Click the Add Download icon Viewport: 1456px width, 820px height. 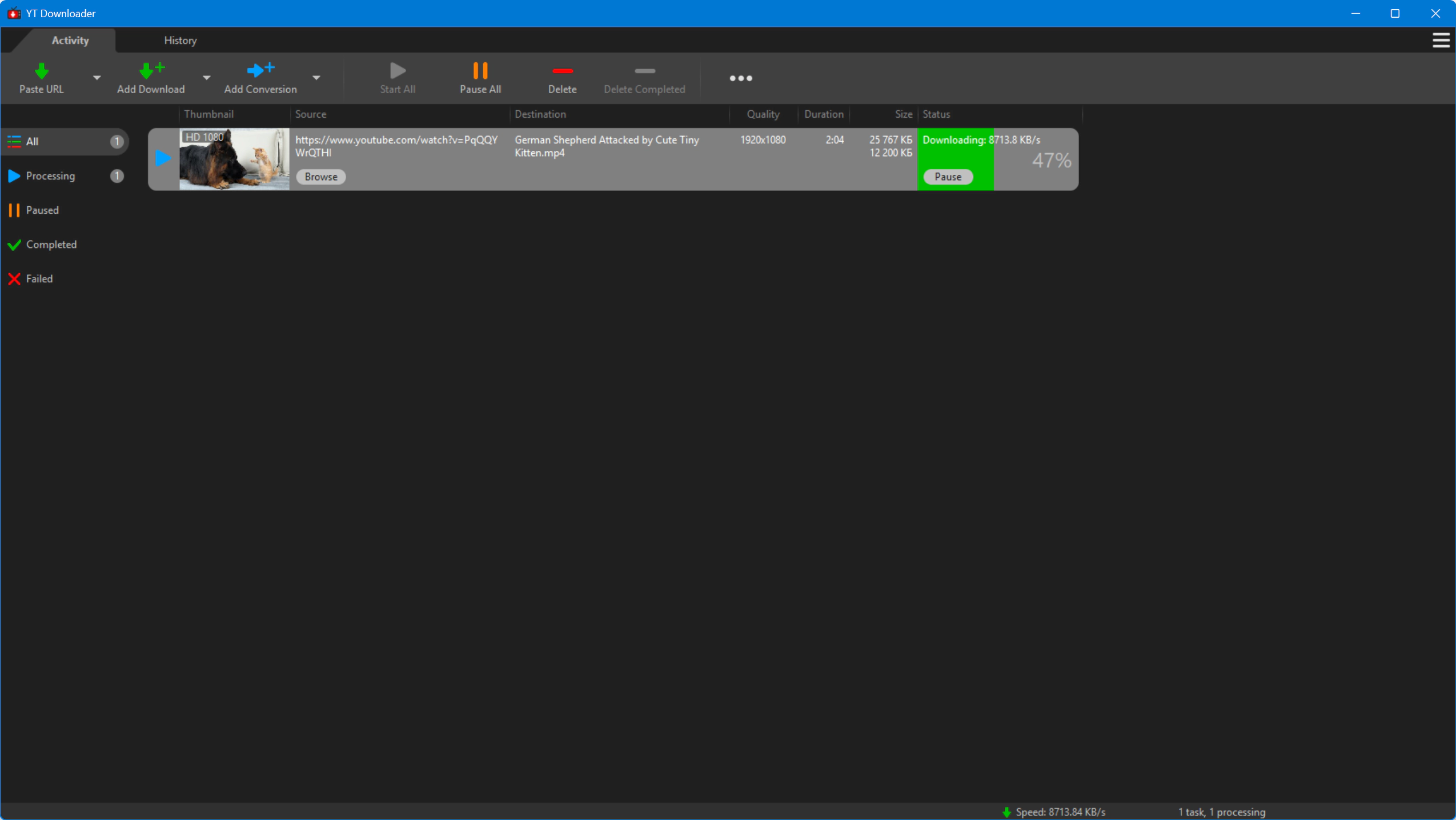151,71
